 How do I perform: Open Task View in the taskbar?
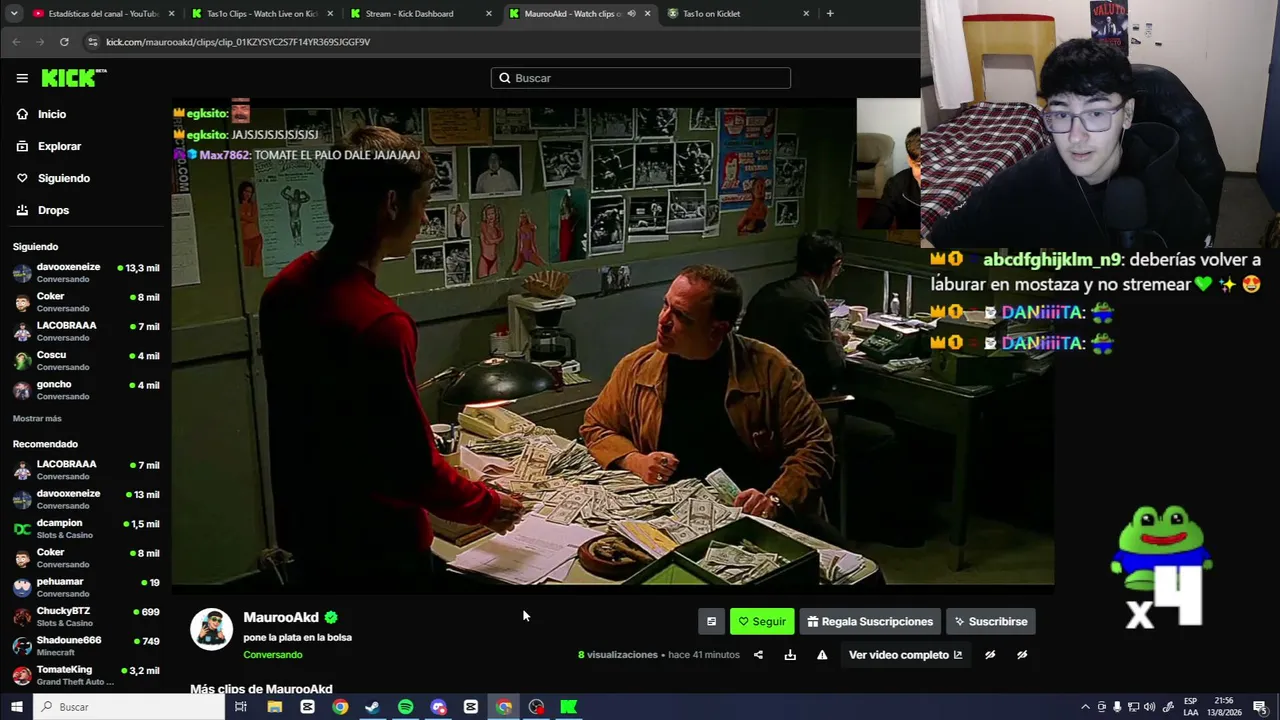(x=241, y=707)
